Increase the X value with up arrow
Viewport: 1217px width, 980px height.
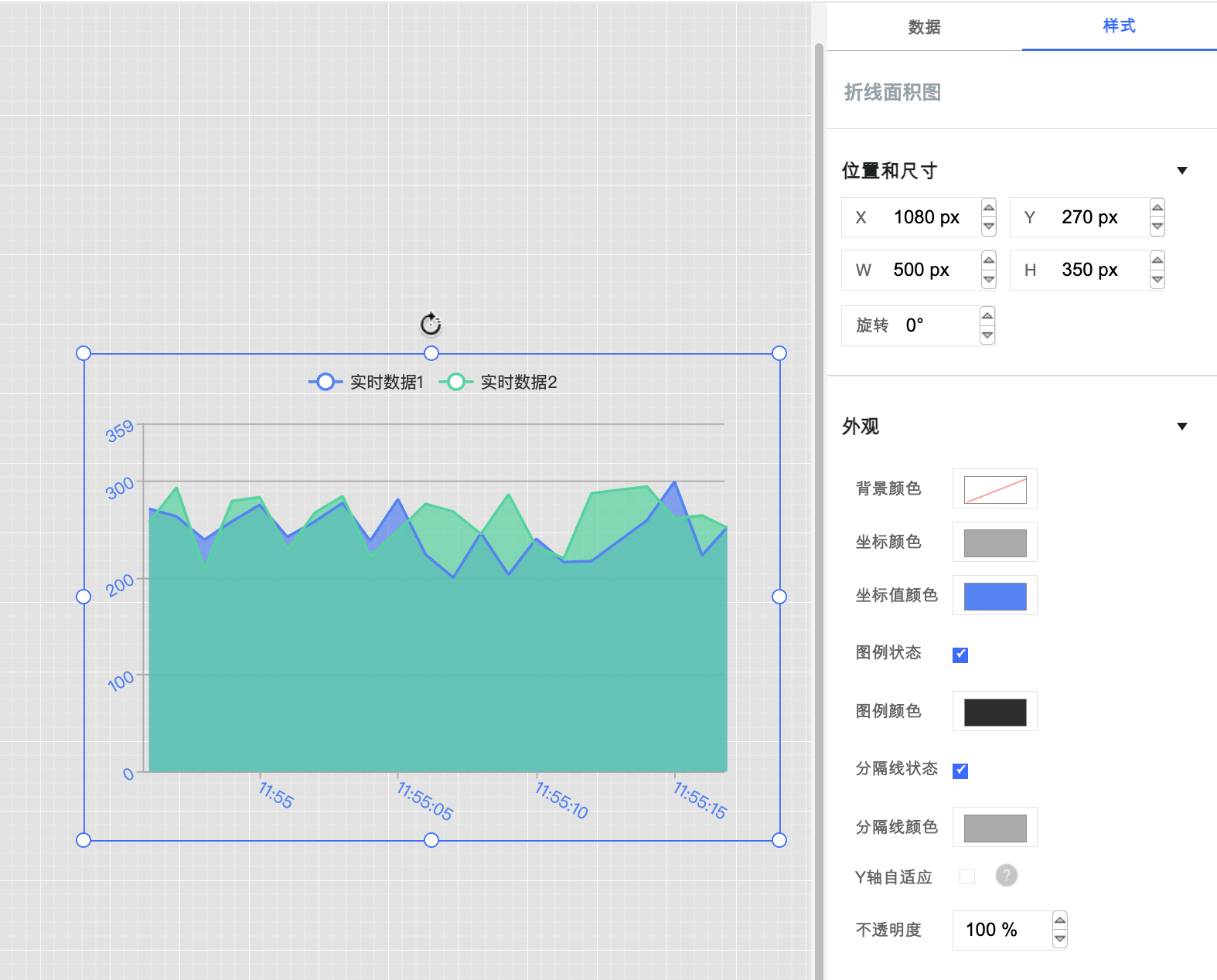click(989, 208)
